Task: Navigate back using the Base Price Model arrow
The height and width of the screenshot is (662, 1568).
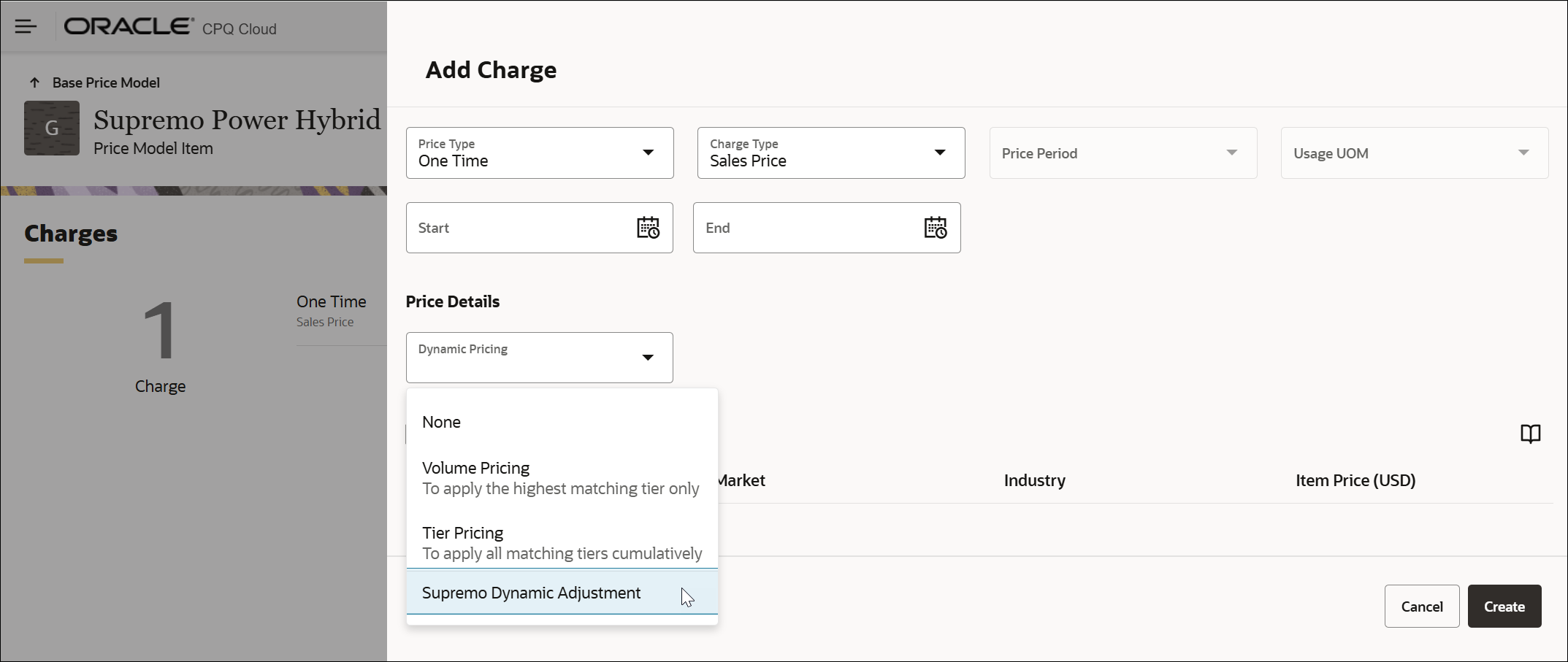Action: [33, 82]
